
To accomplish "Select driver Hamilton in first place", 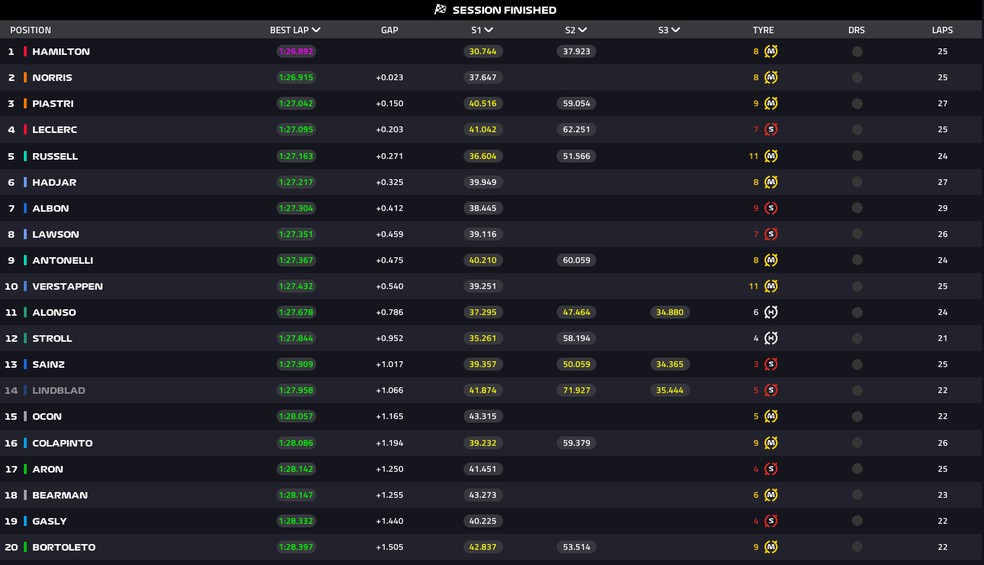I will point(61,51).
